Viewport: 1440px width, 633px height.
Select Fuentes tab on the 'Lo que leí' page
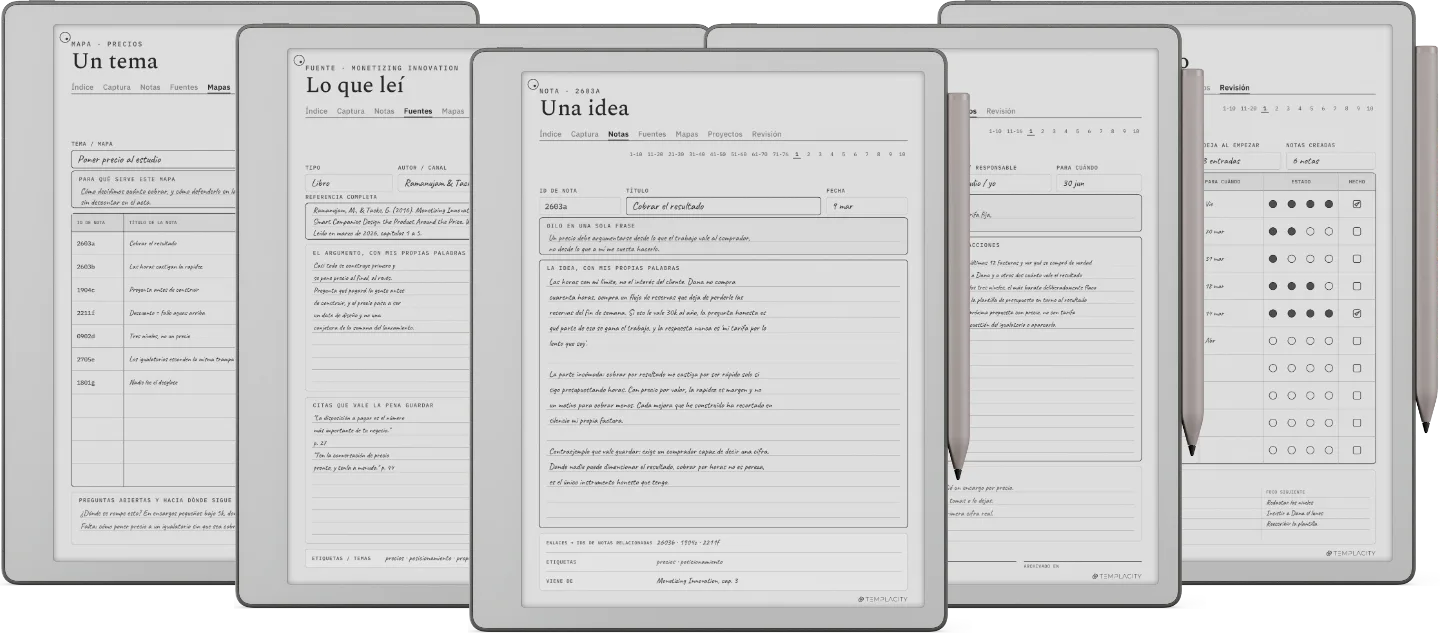tap(418, 111)
